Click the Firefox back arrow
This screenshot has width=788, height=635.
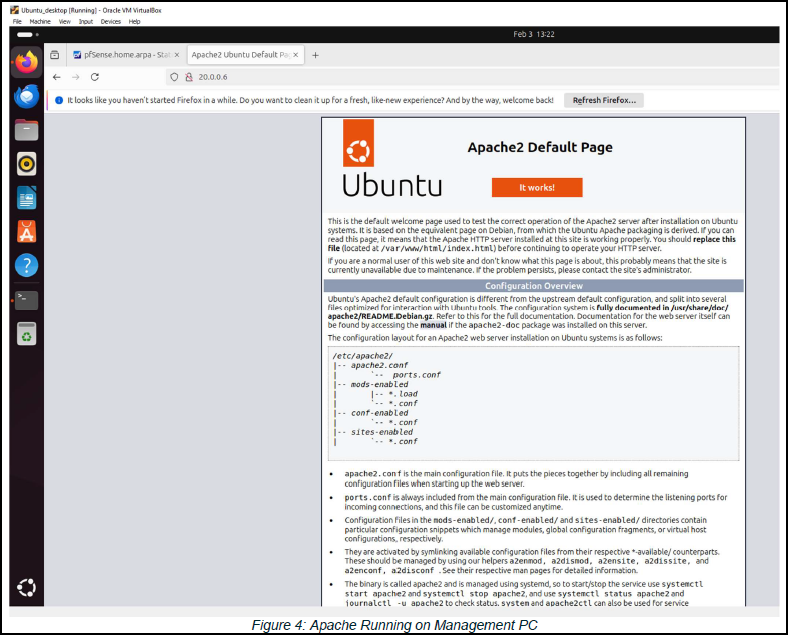click(56, 77)
